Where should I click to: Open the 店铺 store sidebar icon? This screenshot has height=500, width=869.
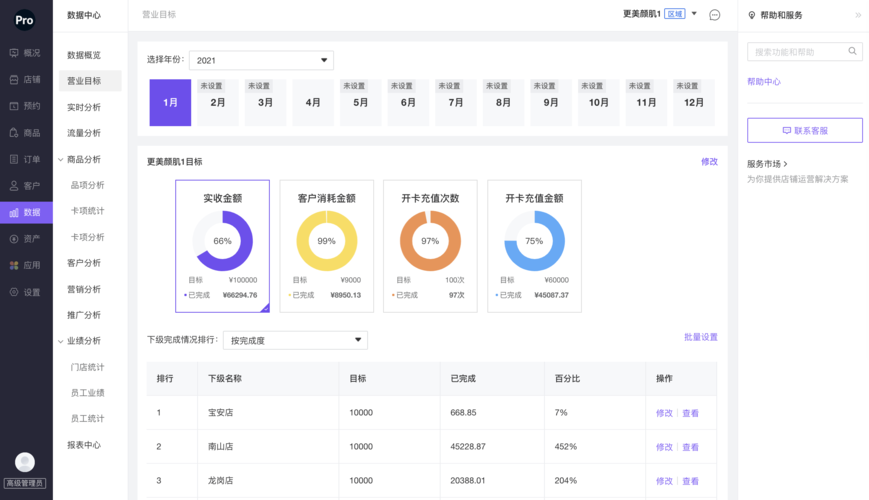point(14,80)
